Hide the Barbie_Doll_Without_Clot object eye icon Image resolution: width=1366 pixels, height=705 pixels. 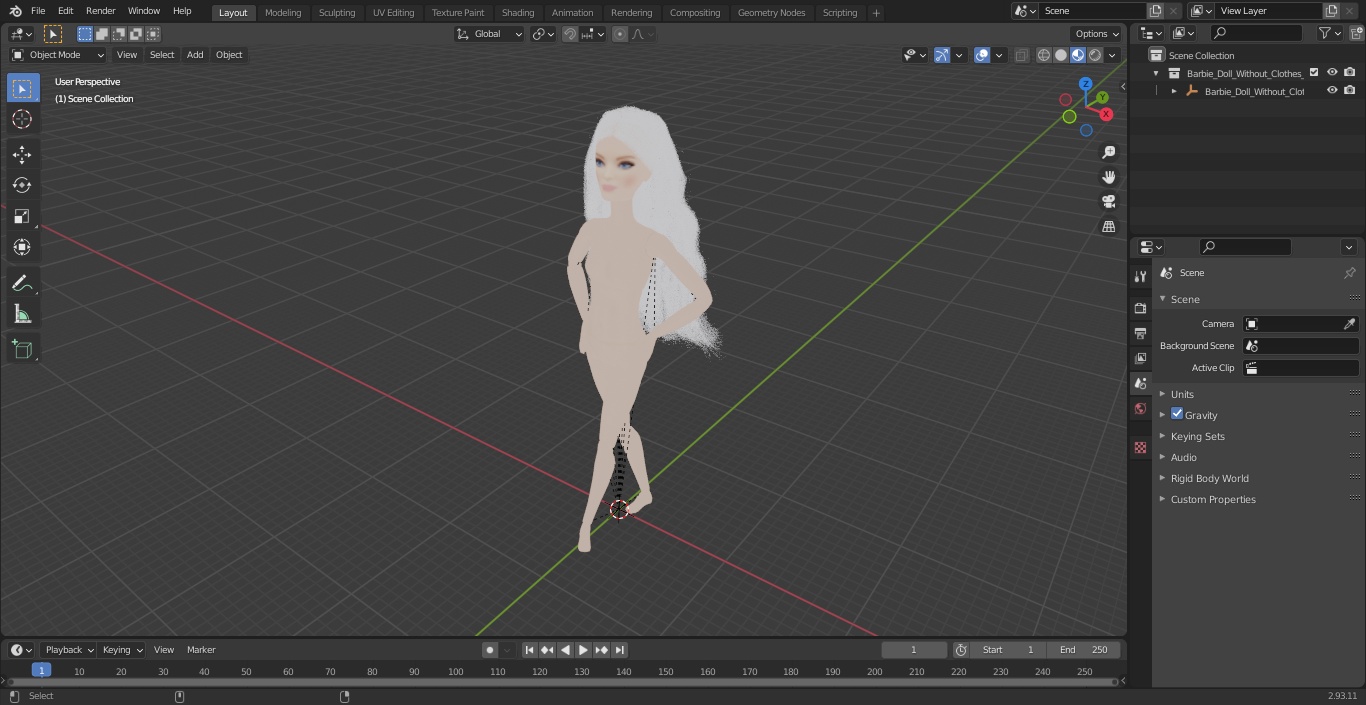(1332, 91)
